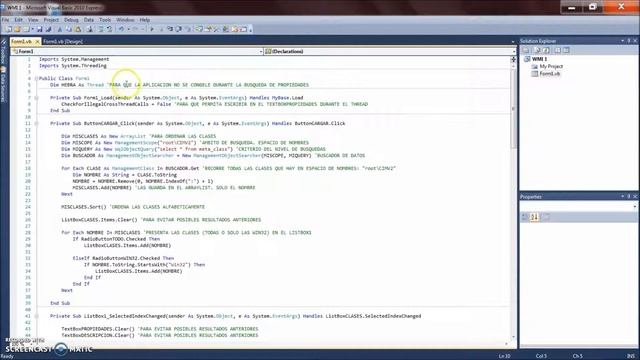Open Solution Explorer window position menu
640x360 pixels.
pyautogui.click(x=623, y=41)
